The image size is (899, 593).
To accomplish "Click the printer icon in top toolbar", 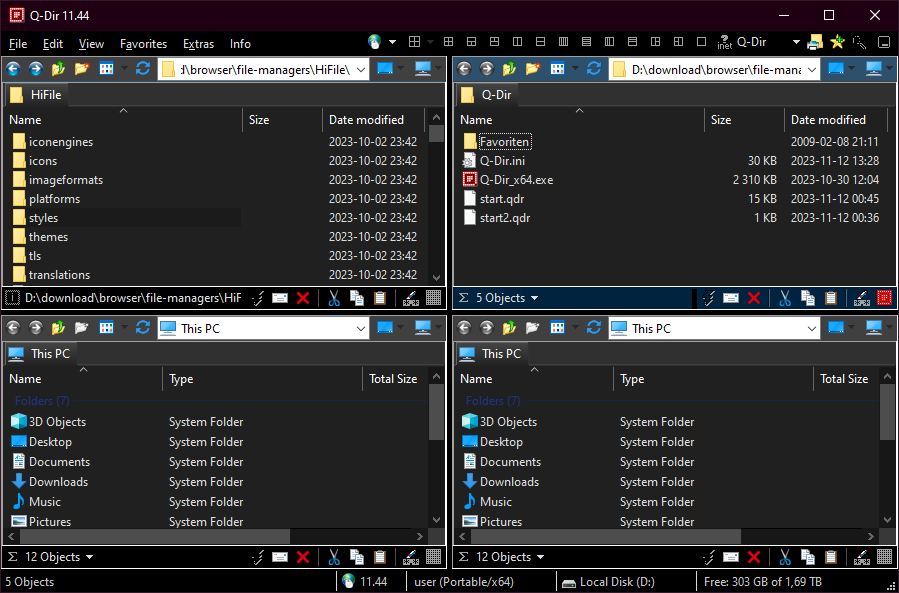I will click(815, 42).
